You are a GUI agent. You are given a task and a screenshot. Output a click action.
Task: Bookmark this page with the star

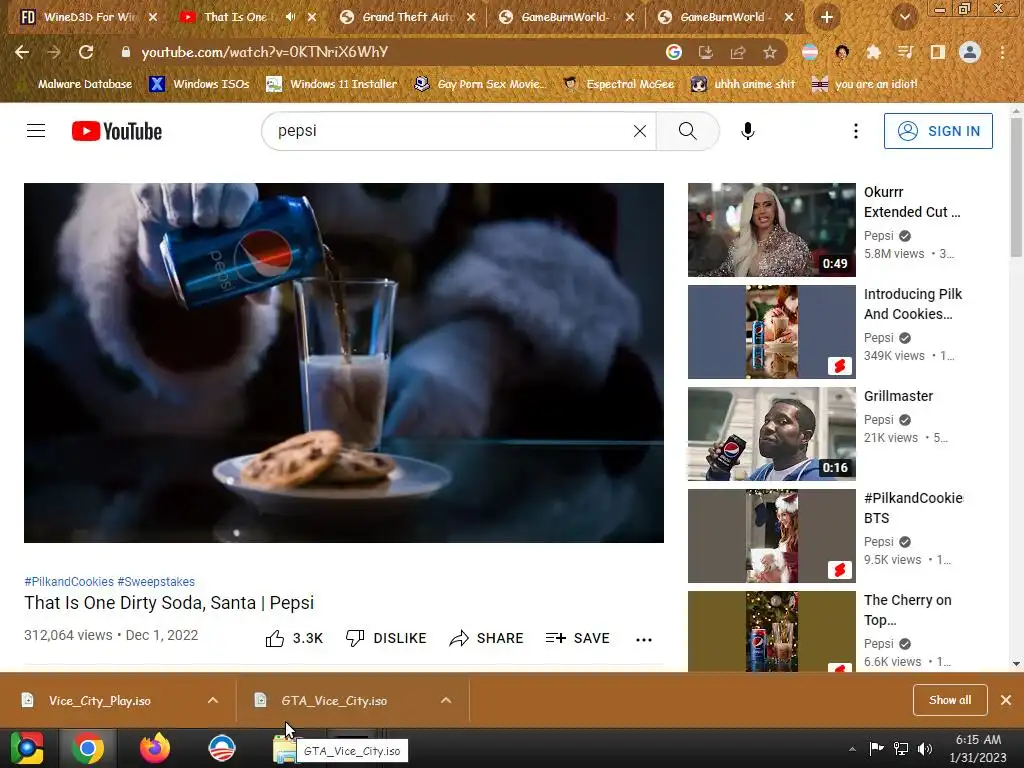pos(770,52)
